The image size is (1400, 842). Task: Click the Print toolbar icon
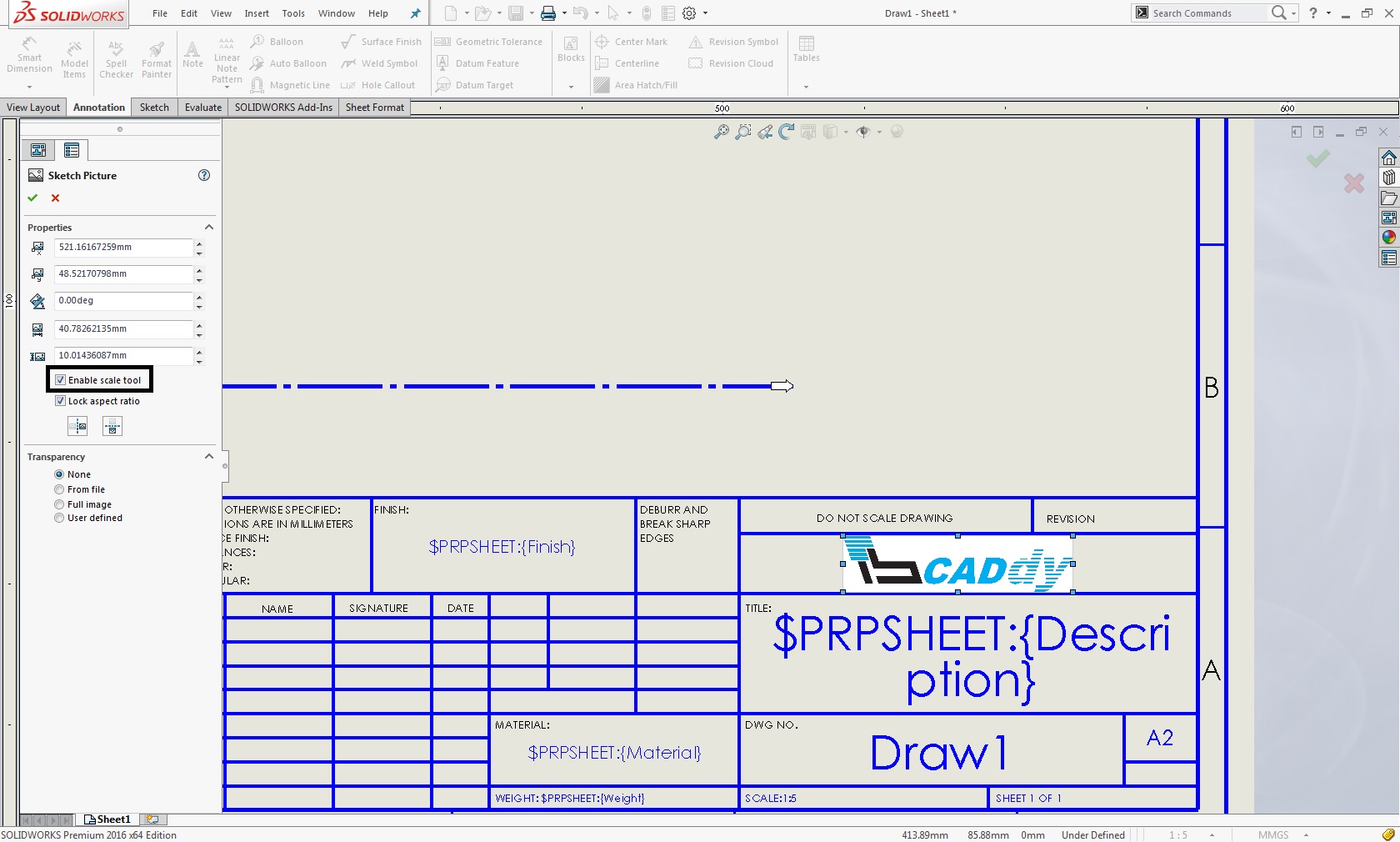547,13
